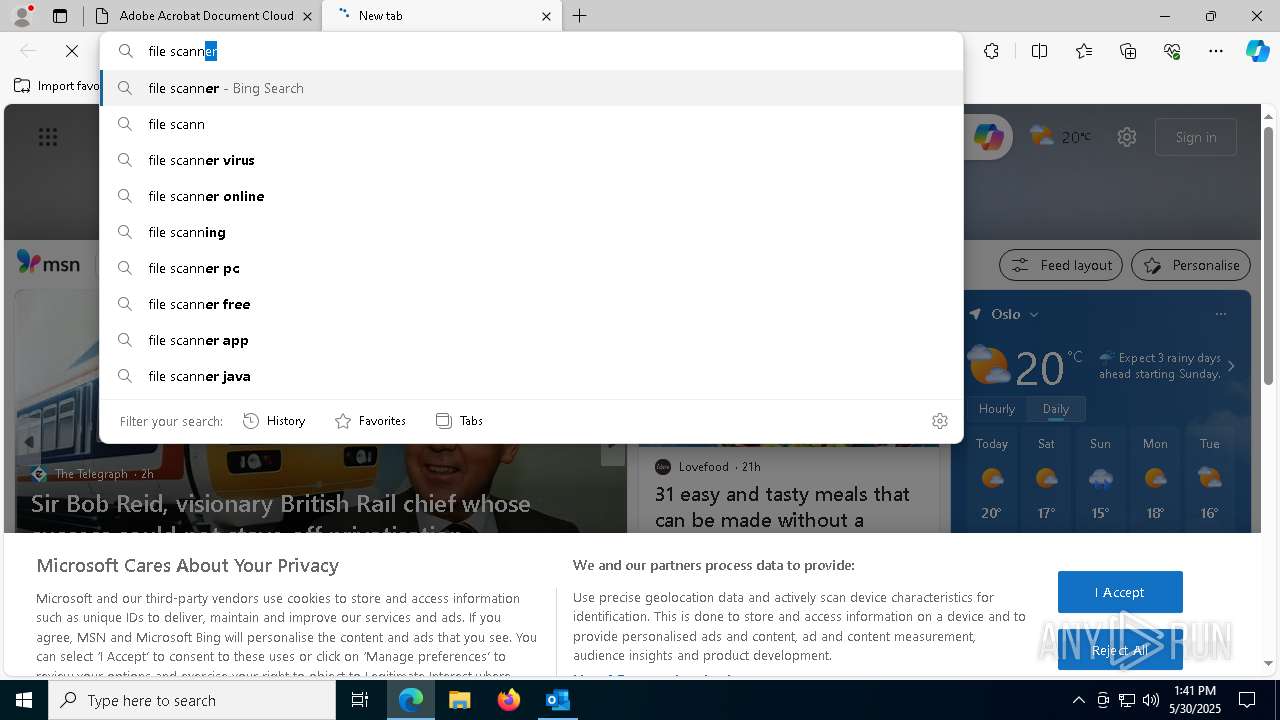Open search suggestion settings gear
The height and width of the screenshot is (720, 1280).
coord(939,421)
